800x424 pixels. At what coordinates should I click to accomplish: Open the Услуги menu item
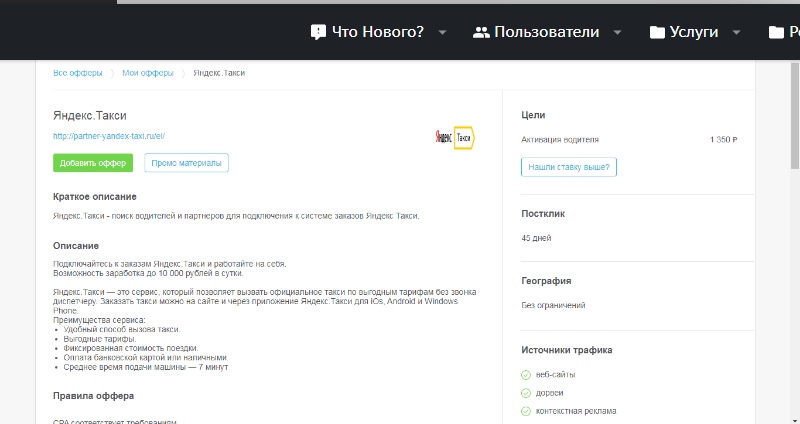[696, 32]
